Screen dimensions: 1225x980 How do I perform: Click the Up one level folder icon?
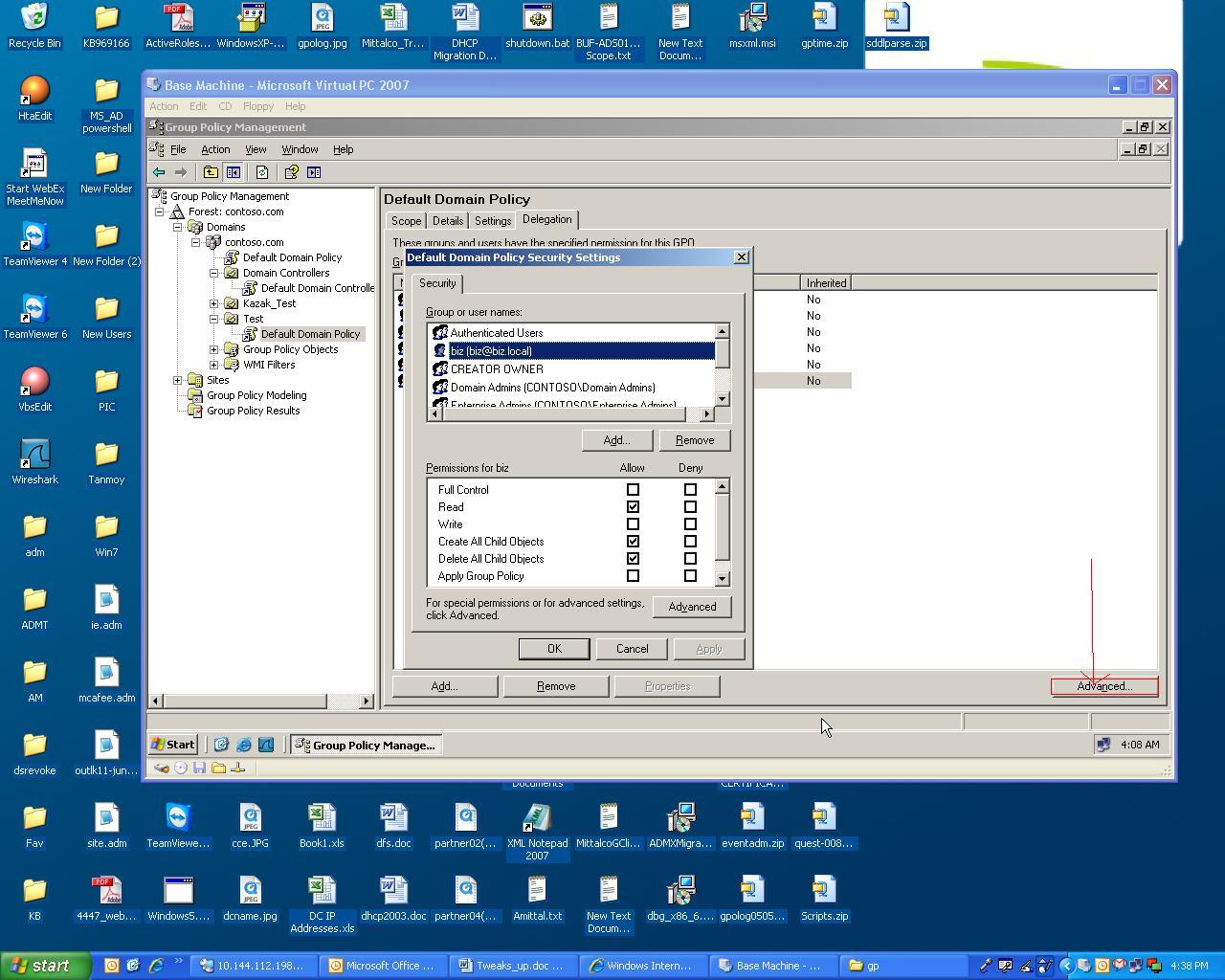pos(211,172)
